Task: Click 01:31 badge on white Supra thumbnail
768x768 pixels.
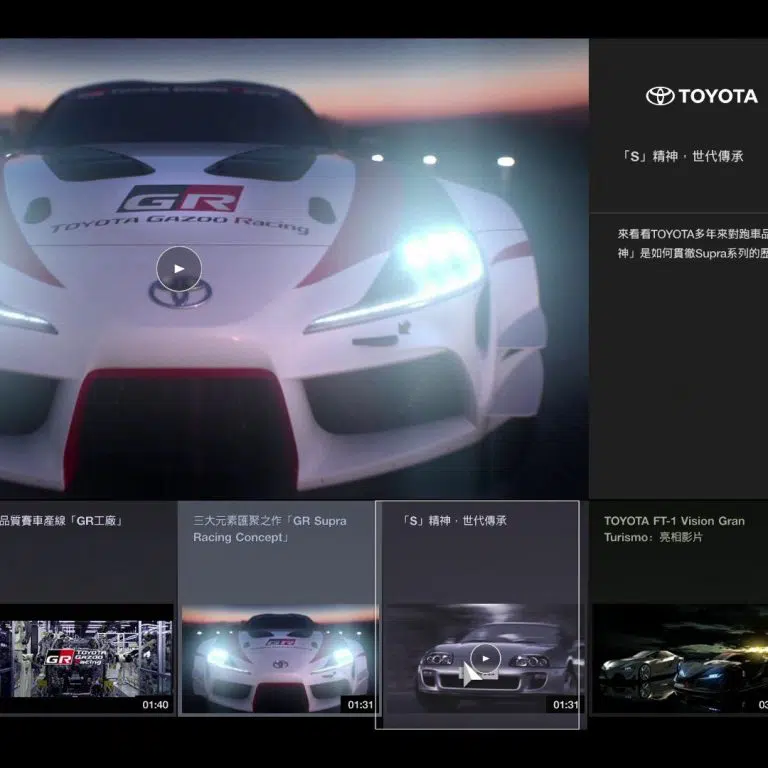Action: pyautogui.click(x=360, y=705)
